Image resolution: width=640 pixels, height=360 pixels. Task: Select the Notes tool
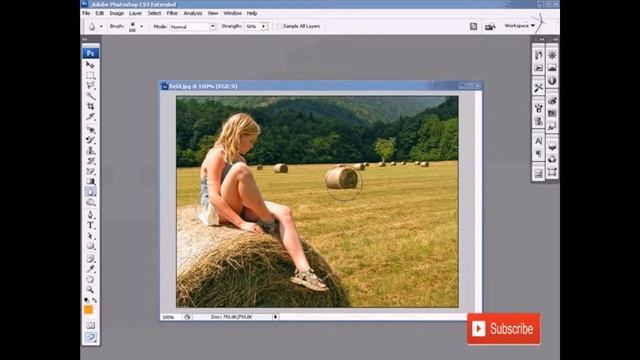[90, 258]
